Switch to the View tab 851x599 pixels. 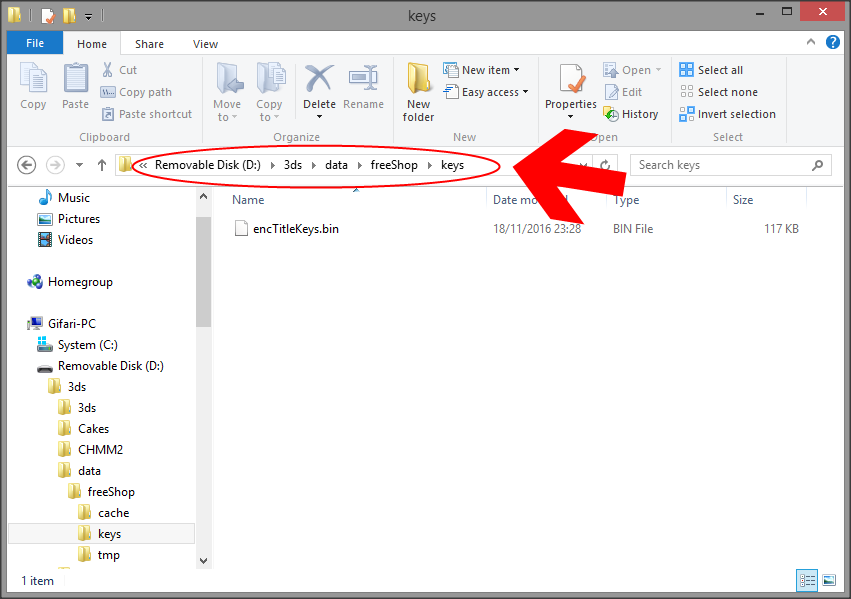coord(205,44)
